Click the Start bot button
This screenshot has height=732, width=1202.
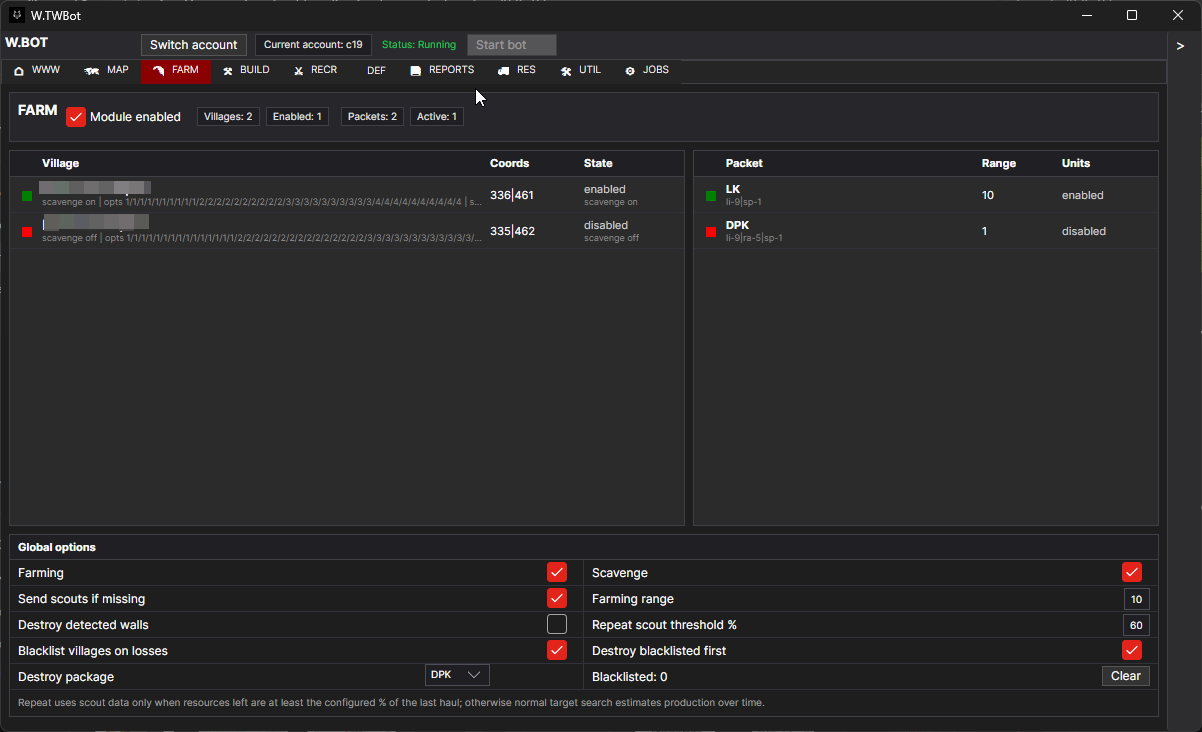click(512, 45)
